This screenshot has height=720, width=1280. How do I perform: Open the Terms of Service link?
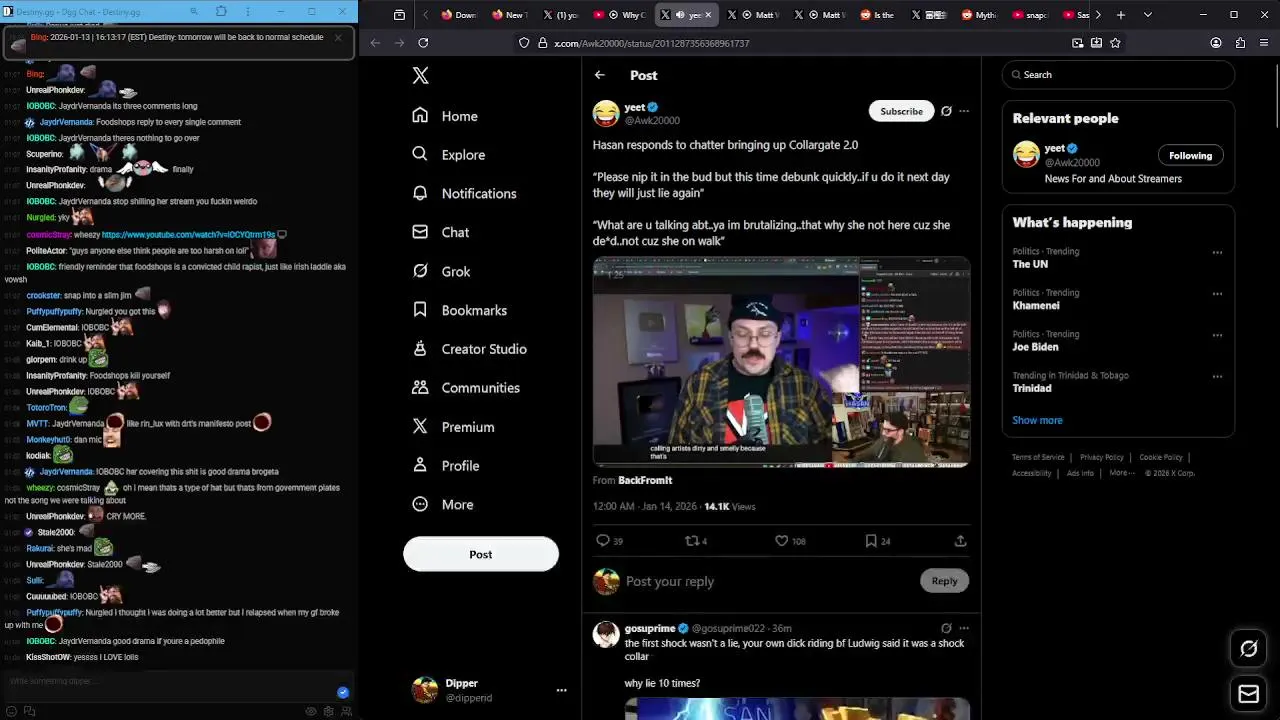[1038, 457]
